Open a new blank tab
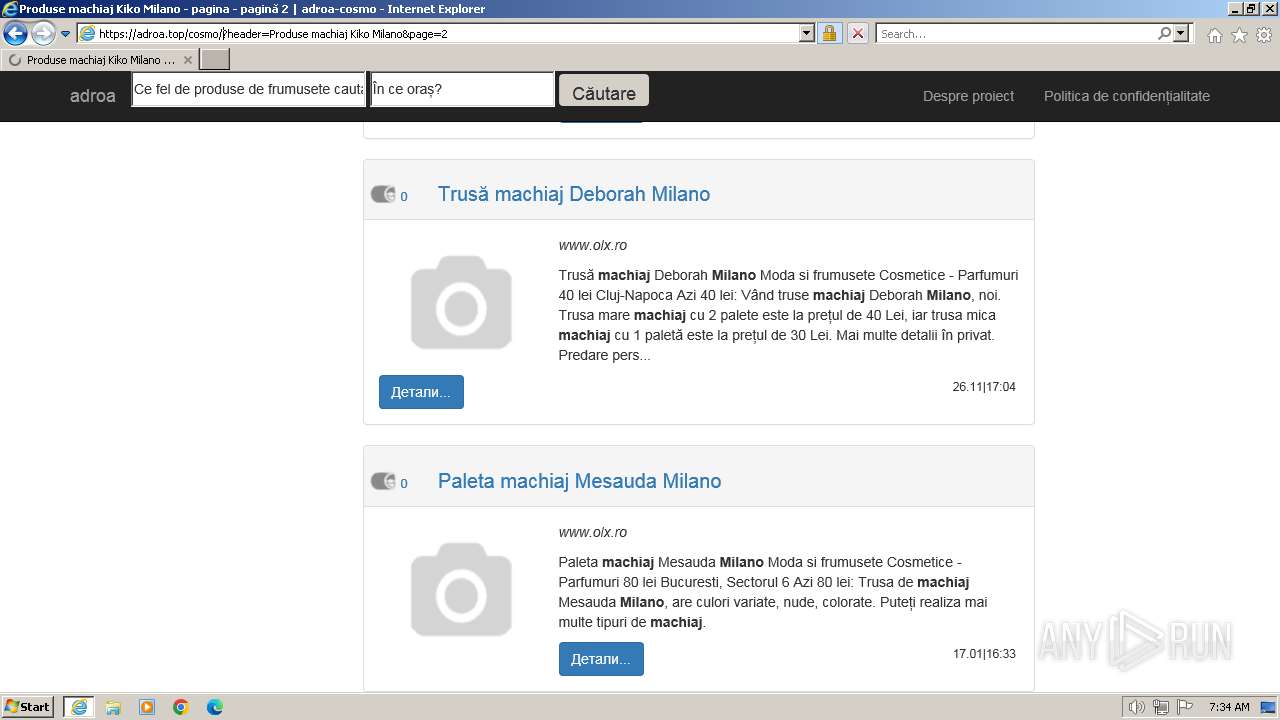Screen dimensions: 1280x720 [x=215, y=60]
